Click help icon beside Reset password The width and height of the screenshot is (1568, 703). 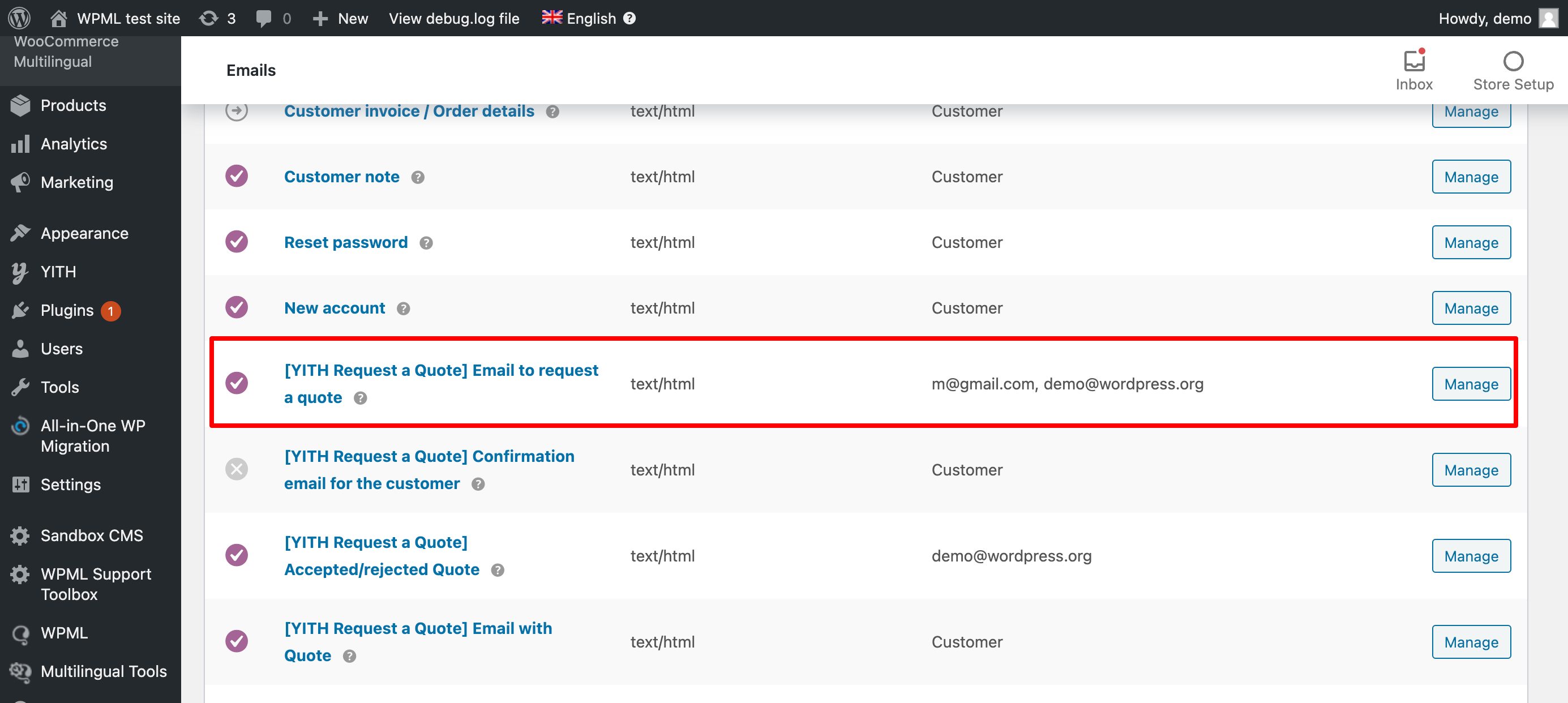pos(426,243)
